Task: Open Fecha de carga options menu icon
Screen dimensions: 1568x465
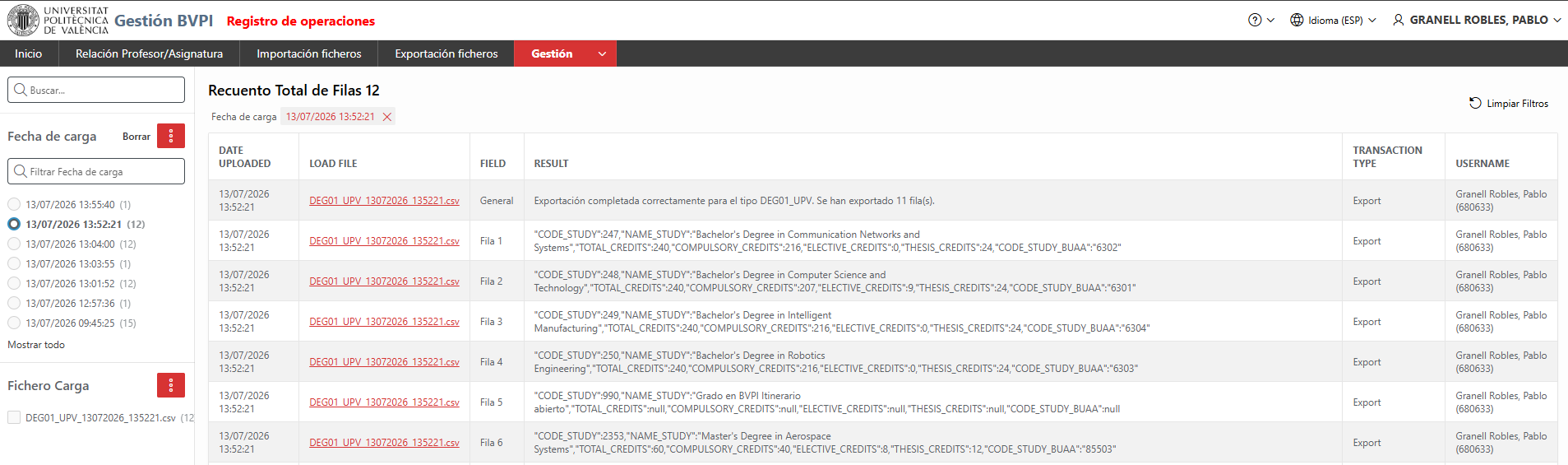Action: (x=171, y=136)
